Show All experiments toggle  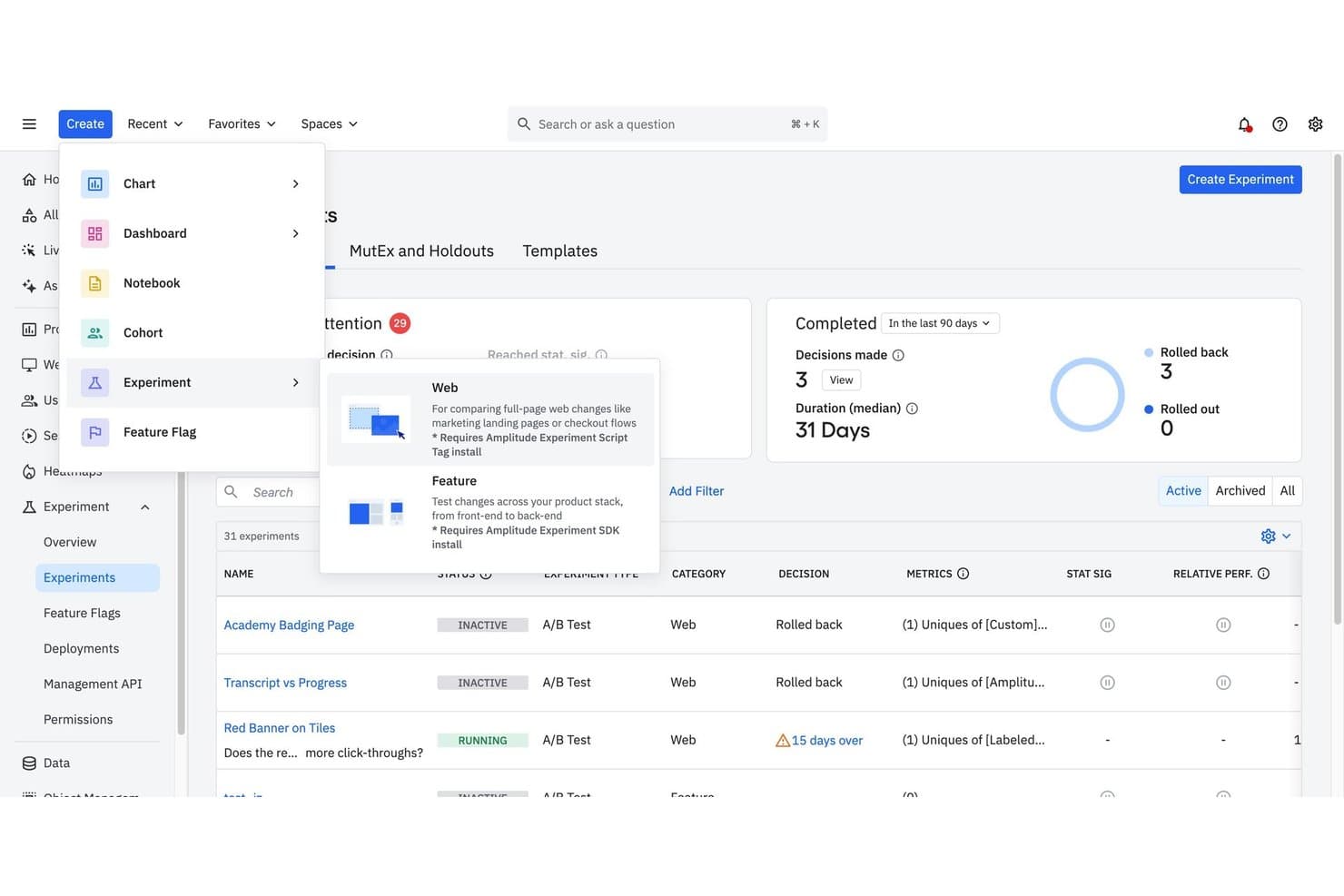[x=1287, y=491]
